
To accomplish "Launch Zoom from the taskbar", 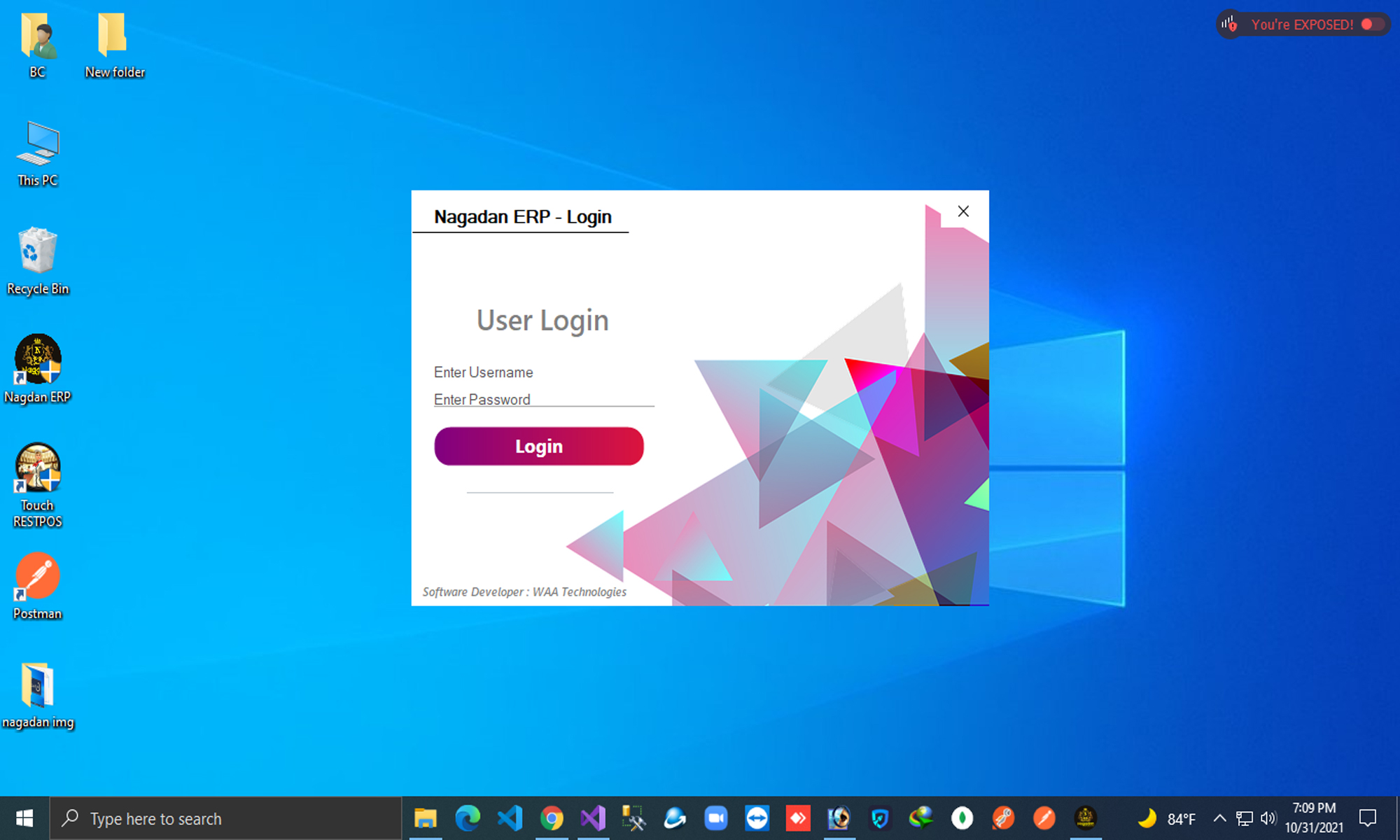I will (x=715, y=818).
